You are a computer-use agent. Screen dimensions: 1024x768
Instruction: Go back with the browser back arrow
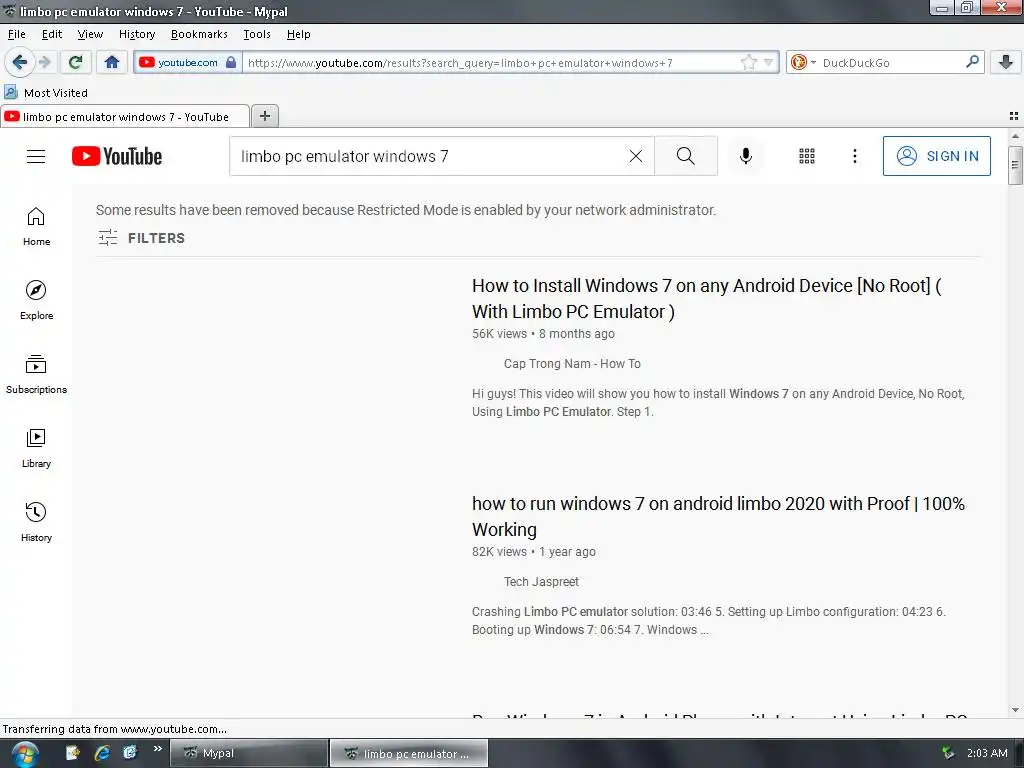tap(19, 63)
